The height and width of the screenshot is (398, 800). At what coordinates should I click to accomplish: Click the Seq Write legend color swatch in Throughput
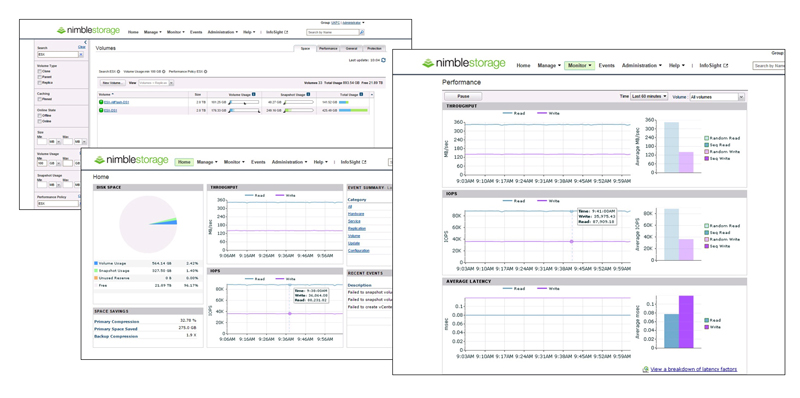click(x=707, y=158)
